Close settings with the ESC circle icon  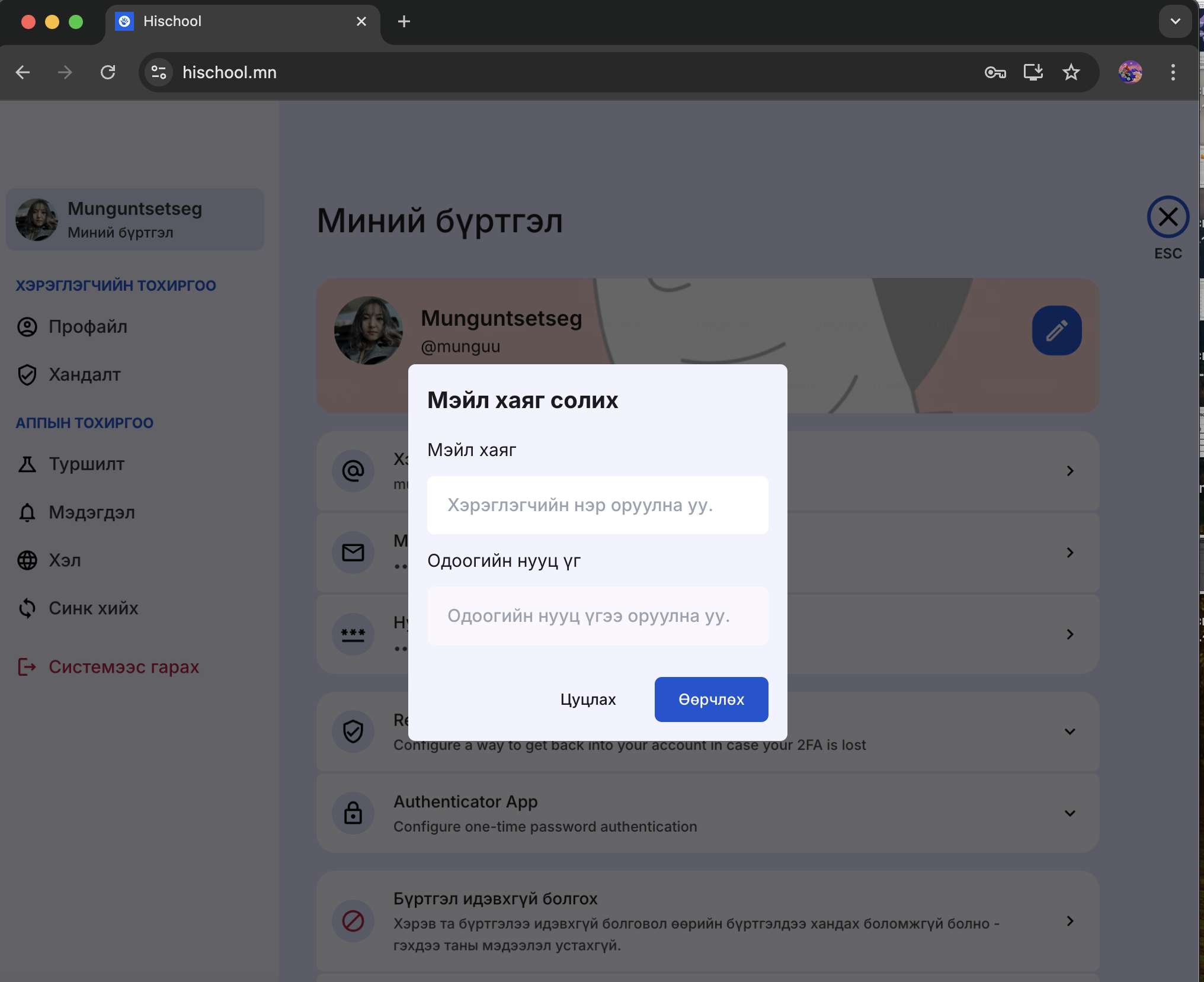[x=1168, y=217]
